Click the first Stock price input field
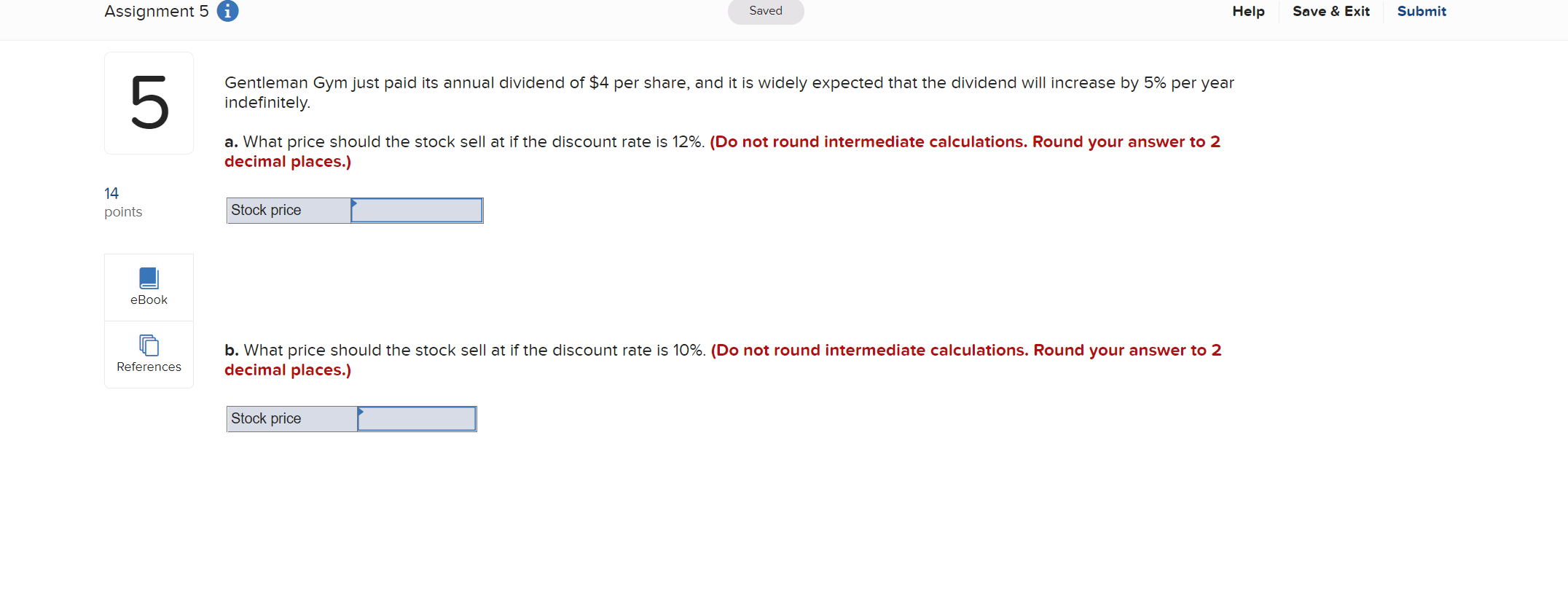This screenshot has width=1568, height=610. click(415, 210)
